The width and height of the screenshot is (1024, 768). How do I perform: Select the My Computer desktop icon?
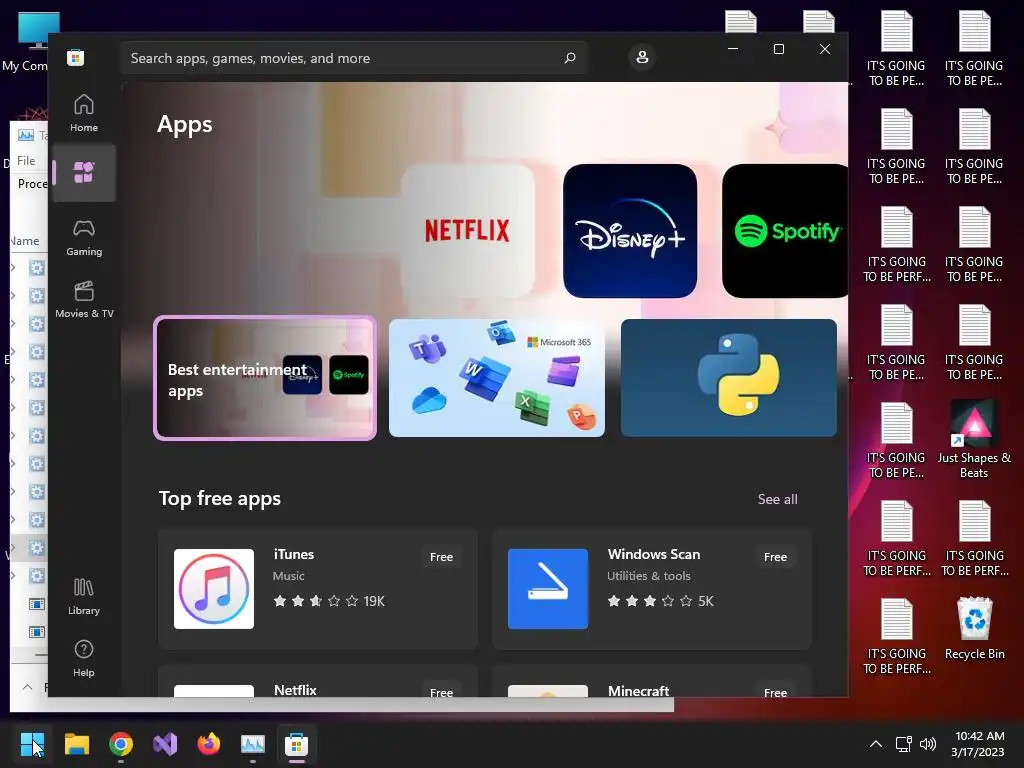pos(29,42)
